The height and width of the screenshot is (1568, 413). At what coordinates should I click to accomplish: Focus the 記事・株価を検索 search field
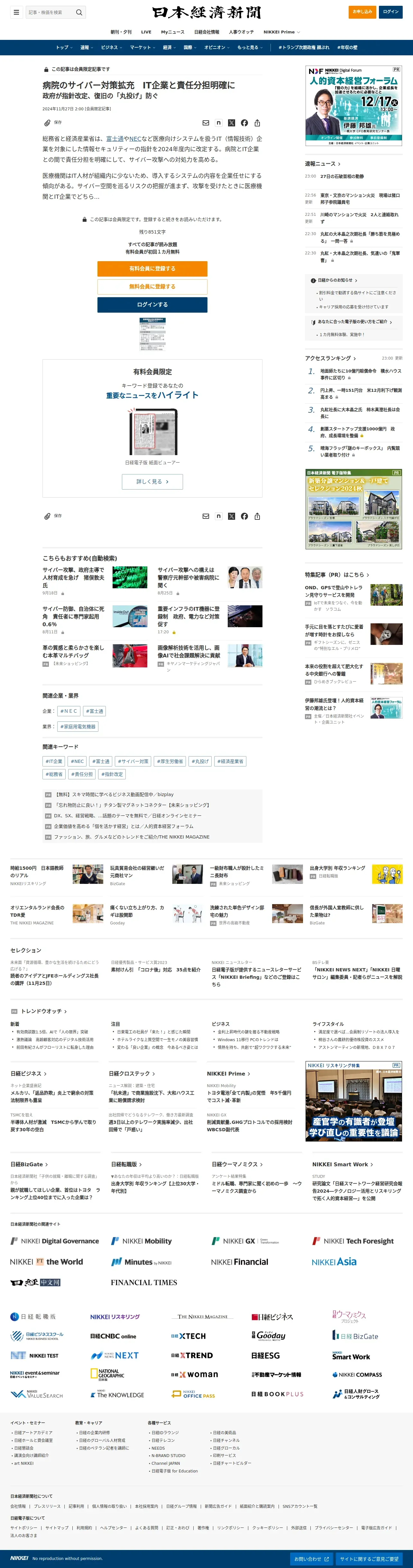[x=50, y=12]
